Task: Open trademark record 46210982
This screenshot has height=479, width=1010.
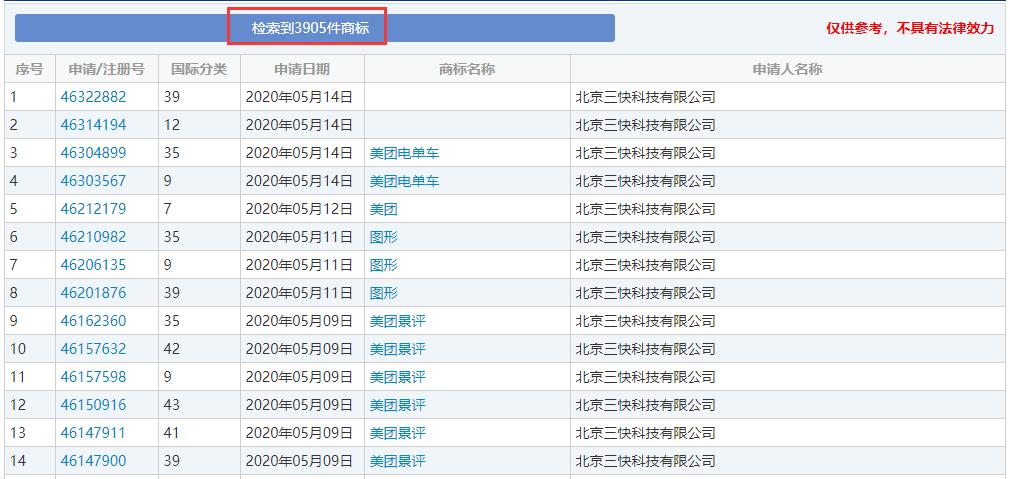Action: [x=93, y=237]
